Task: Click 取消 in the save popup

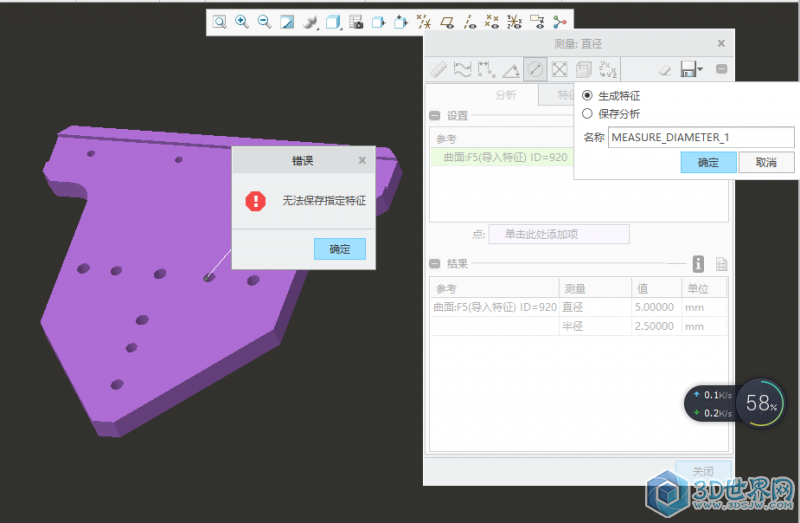Action: [767, 162]
